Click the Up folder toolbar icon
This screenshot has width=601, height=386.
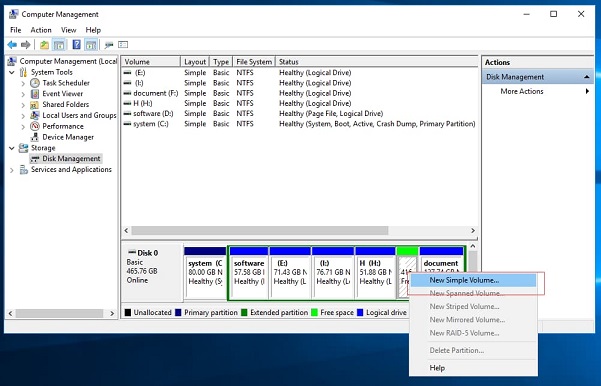(44, 45)
